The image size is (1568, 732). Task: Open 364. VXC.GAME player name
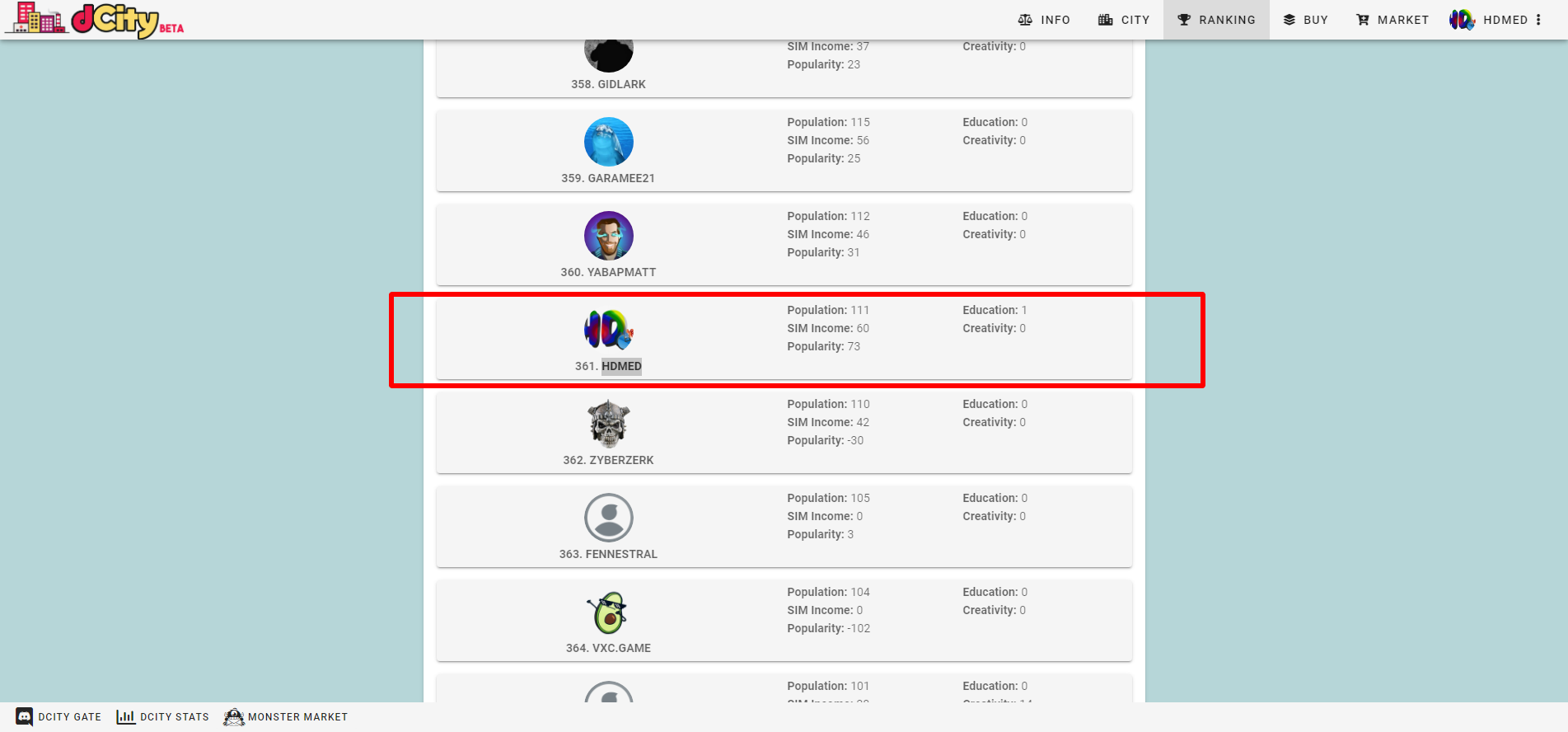click(609, 648)
